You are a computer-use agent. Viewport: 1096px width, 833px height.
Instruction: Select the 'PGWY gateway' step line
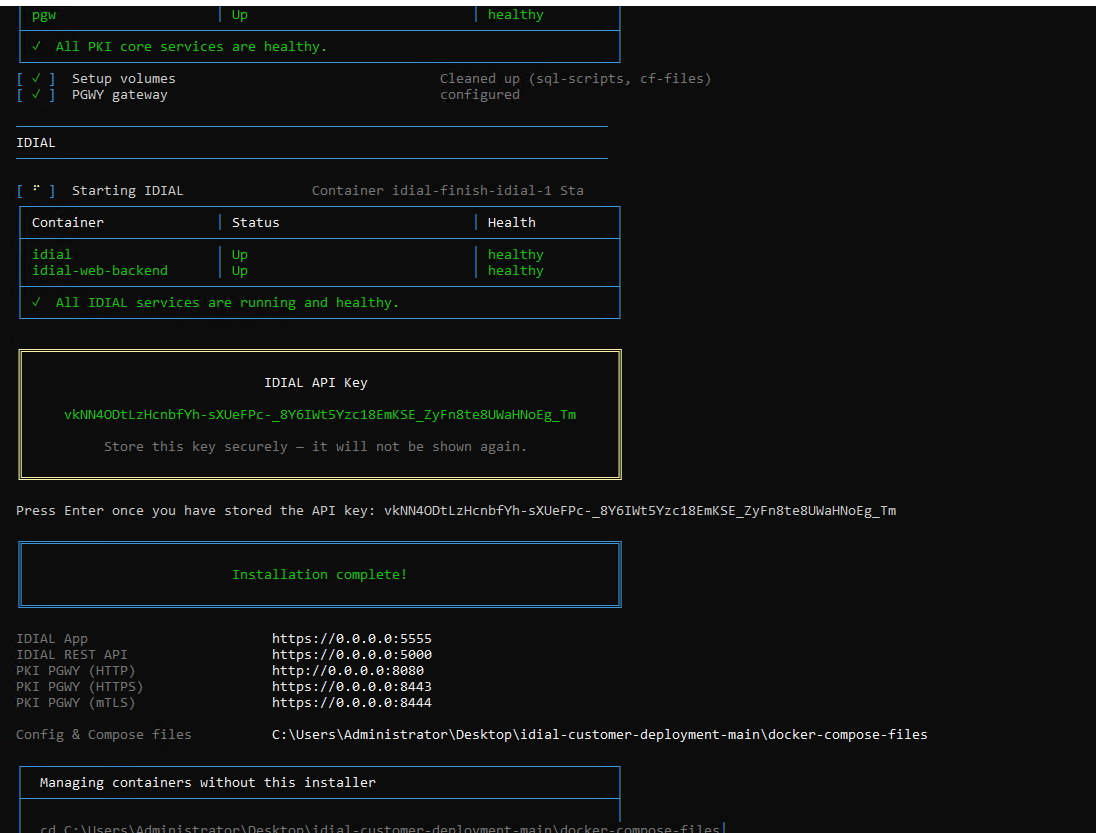tap(120, 95)
